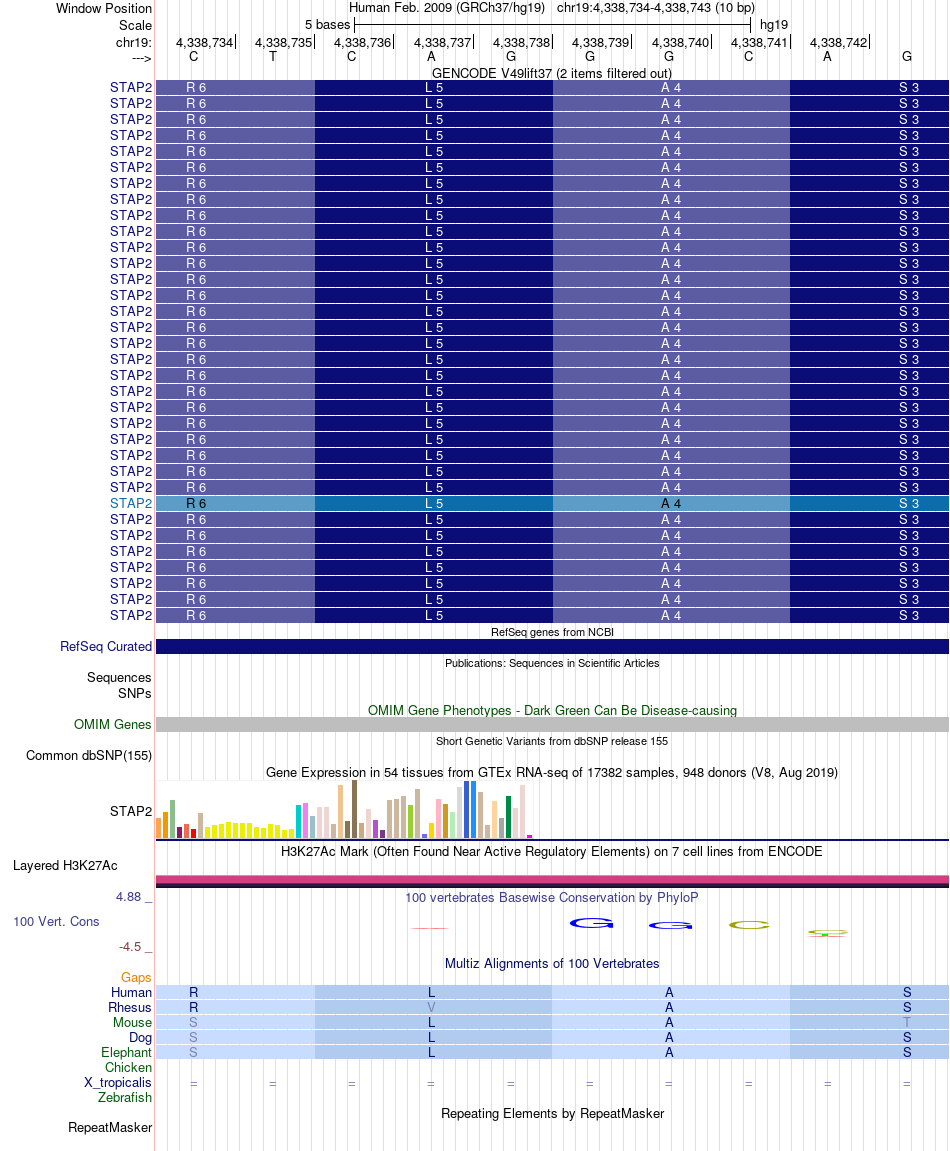Click the Mouse species label
950x1151 pixels.
132,1023
